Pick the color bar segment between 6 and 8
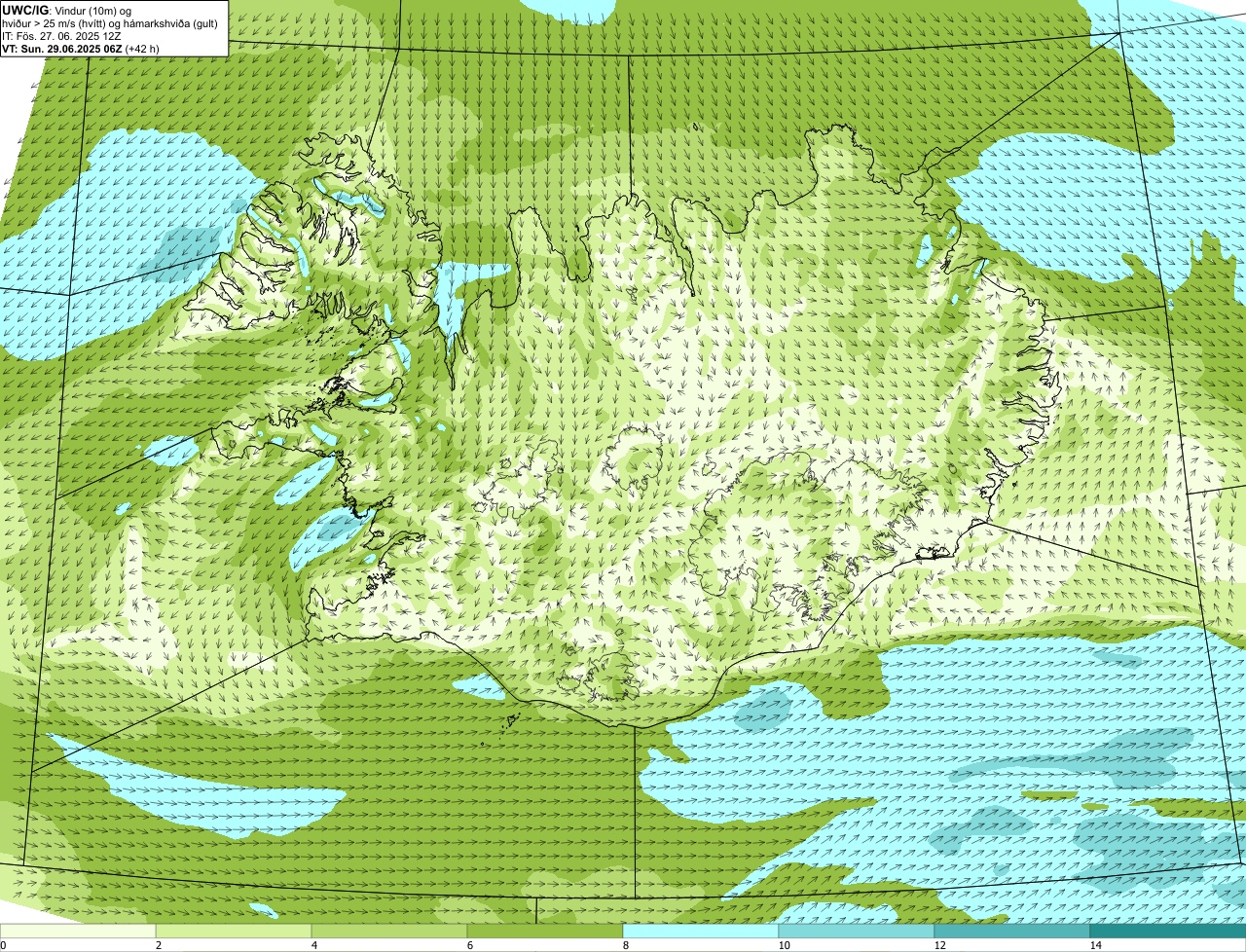Image resolution: width=1246 pixels, height=952 pixels. [545, 931]
